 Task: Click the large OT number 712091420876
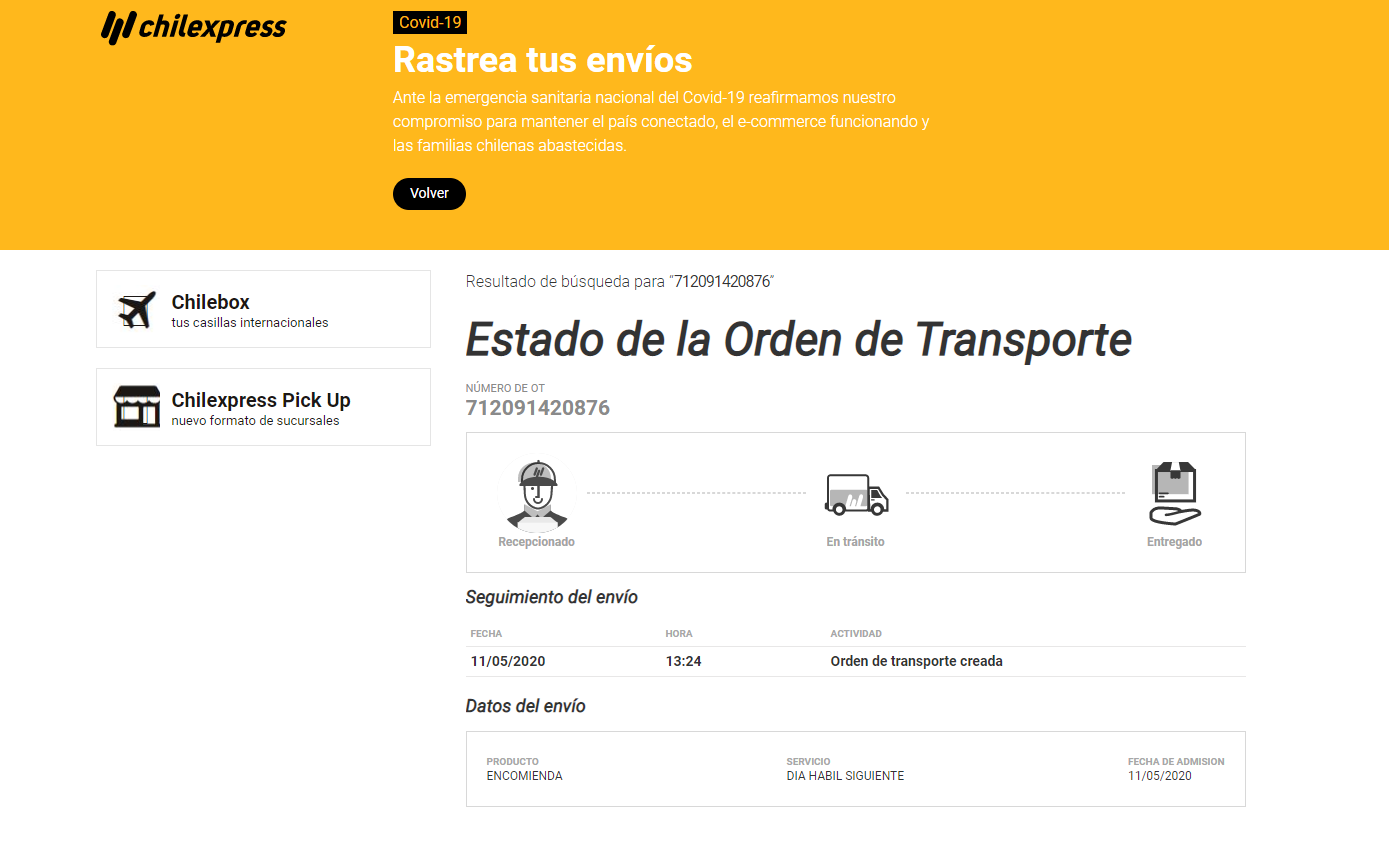click(538, 408)
